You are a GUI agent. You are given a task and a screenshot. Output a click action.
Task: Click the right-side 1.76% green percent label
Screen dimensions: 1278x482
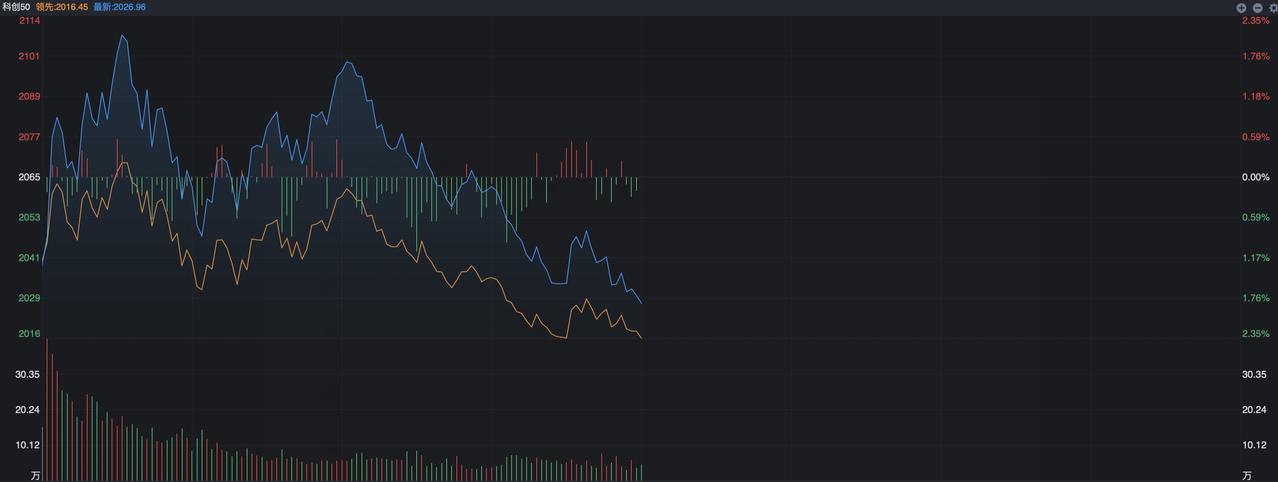click(x=1255, y=298)
